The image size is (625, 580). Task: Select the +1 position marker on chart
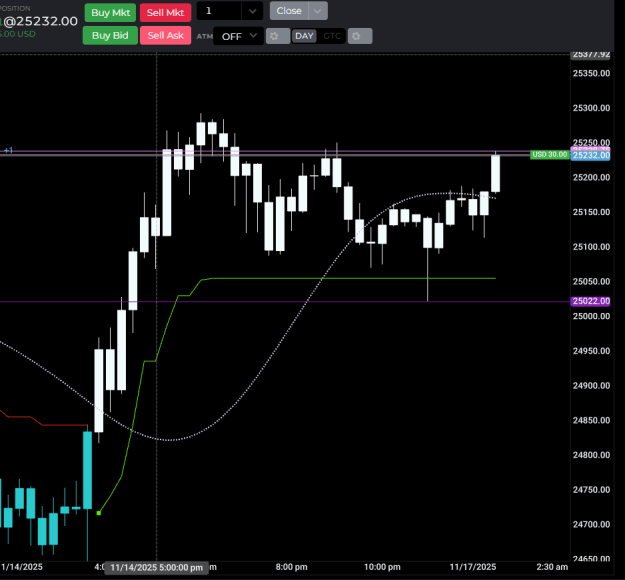coord(8,150)
